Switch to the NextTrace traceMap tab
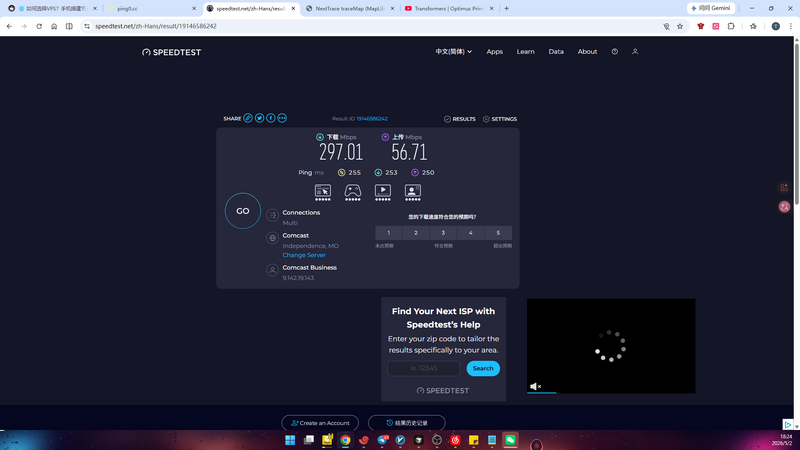 click(x=351, y=9)
